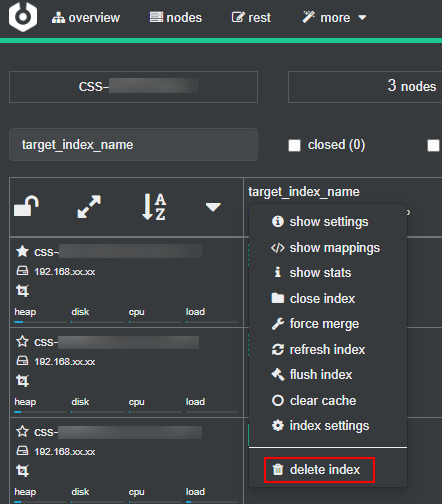
Task: Expand the caret dropdown next to the sort icon
Action: pyautogui.click(x=213, y=207)
